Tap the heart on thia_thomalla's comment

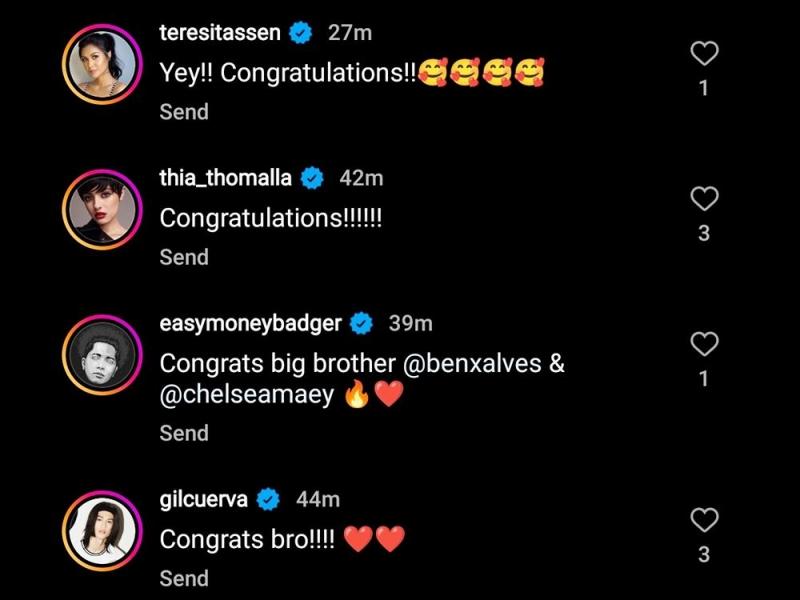coord(705,199)
